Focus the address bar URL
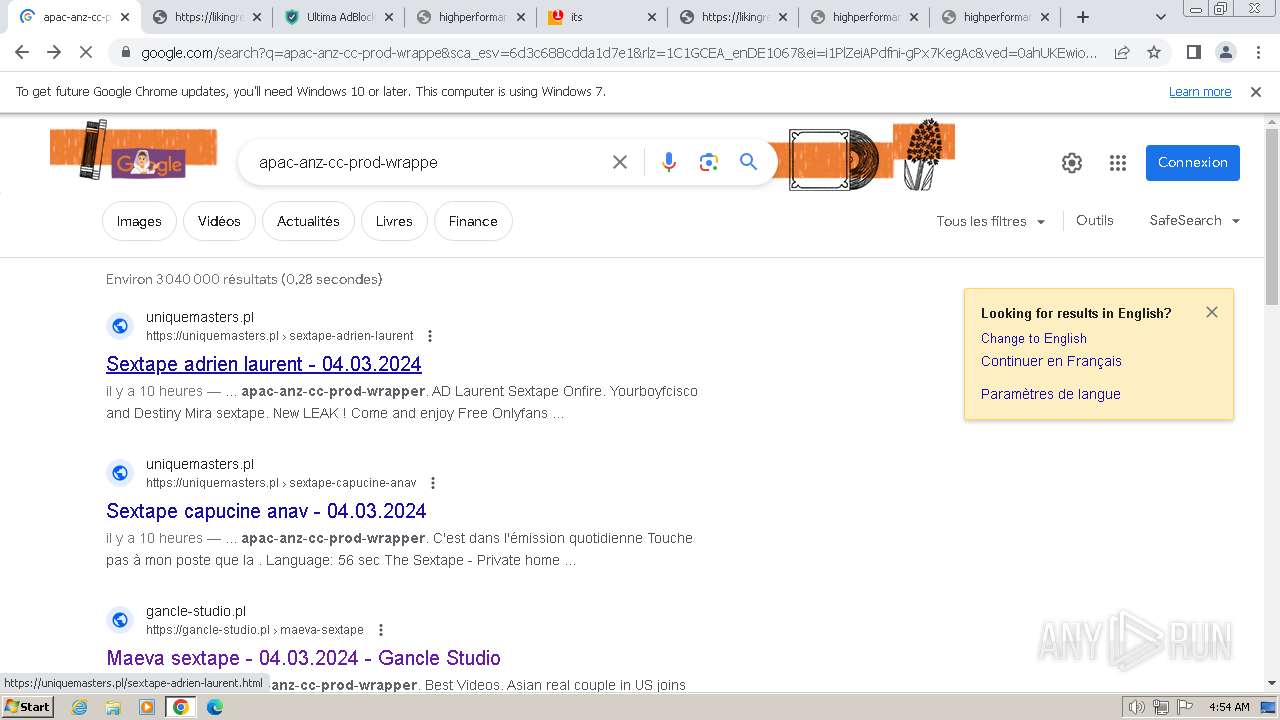 619,53
